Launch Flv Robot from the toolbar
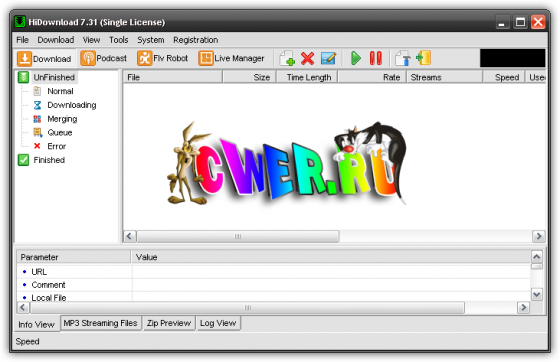560x362 pixels. click(x=163, y=58)
